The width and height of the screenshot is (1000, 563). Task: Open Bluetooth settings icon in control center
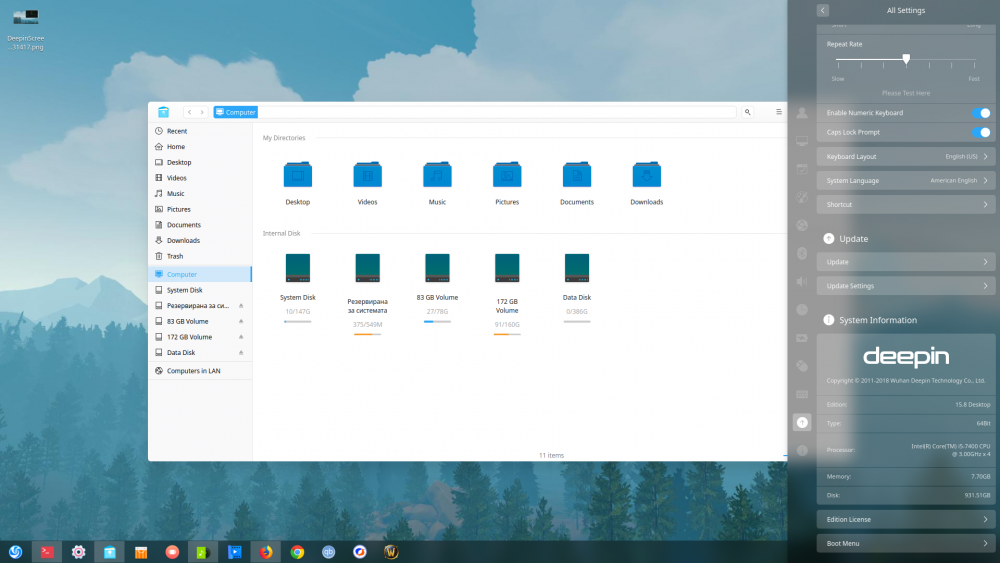point(802,253)
